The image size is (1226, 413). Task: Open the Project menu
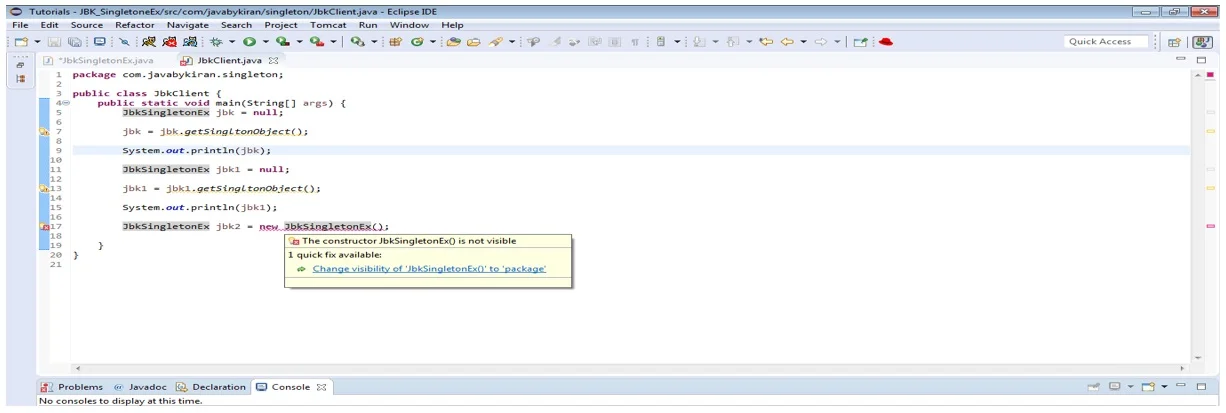pos(282,25)
